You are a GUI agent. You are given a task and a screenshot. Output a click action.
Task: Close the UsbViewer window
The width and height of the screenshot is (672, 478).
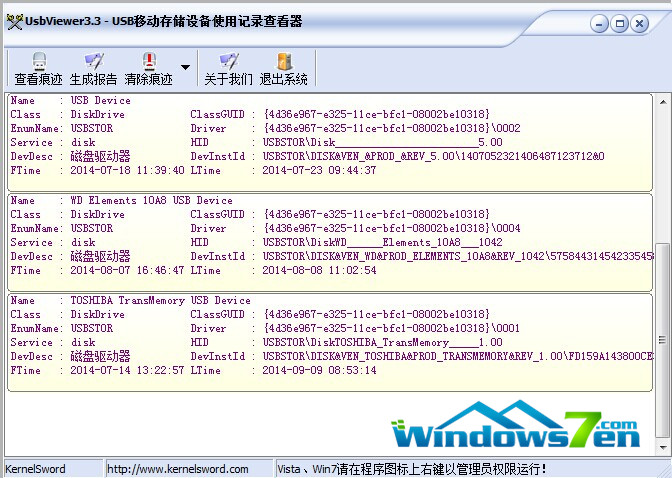[x=639, y=24]
